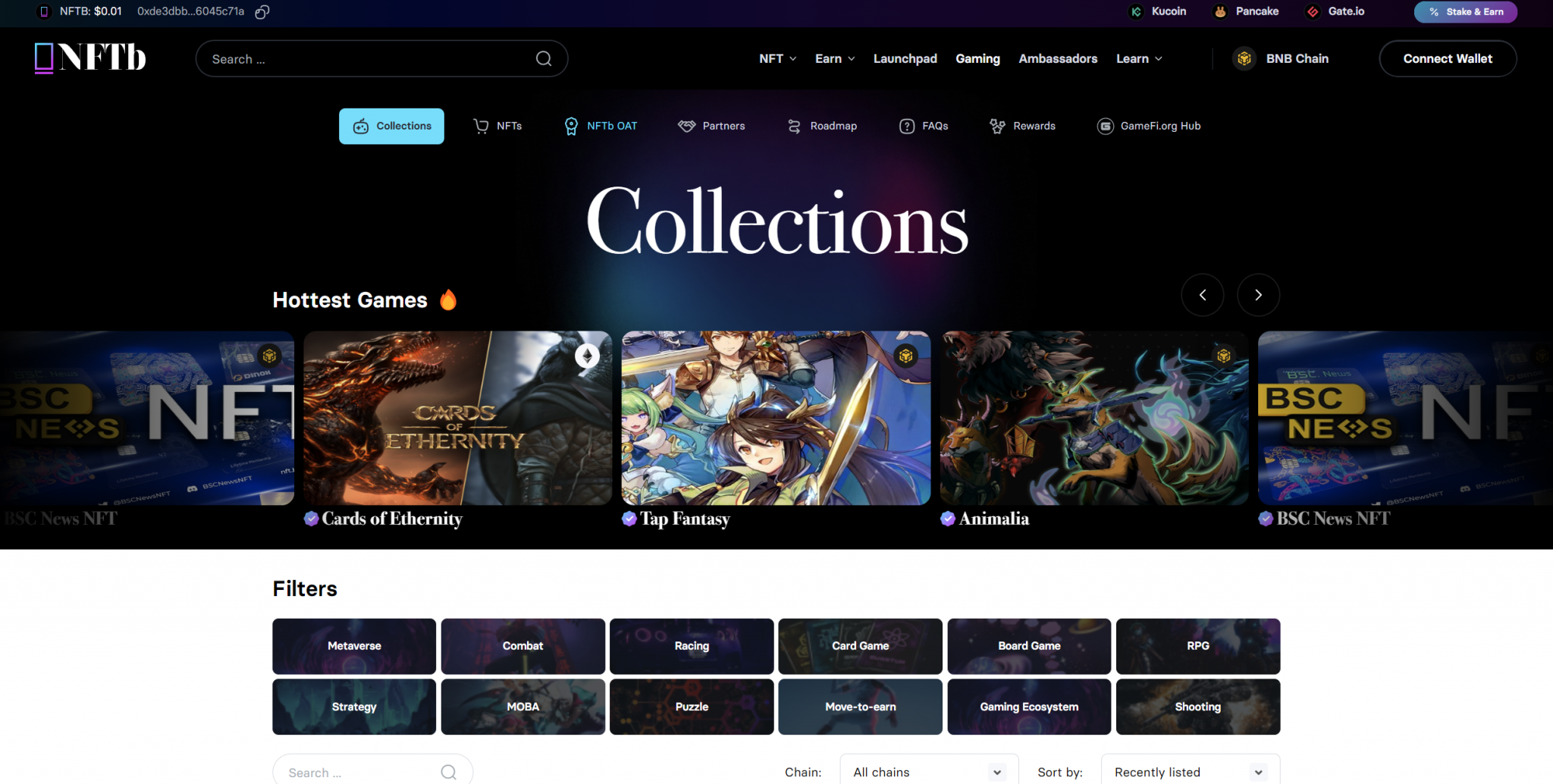
Task: Click the Kucoin link text
Action: (x=1169, y=11)
